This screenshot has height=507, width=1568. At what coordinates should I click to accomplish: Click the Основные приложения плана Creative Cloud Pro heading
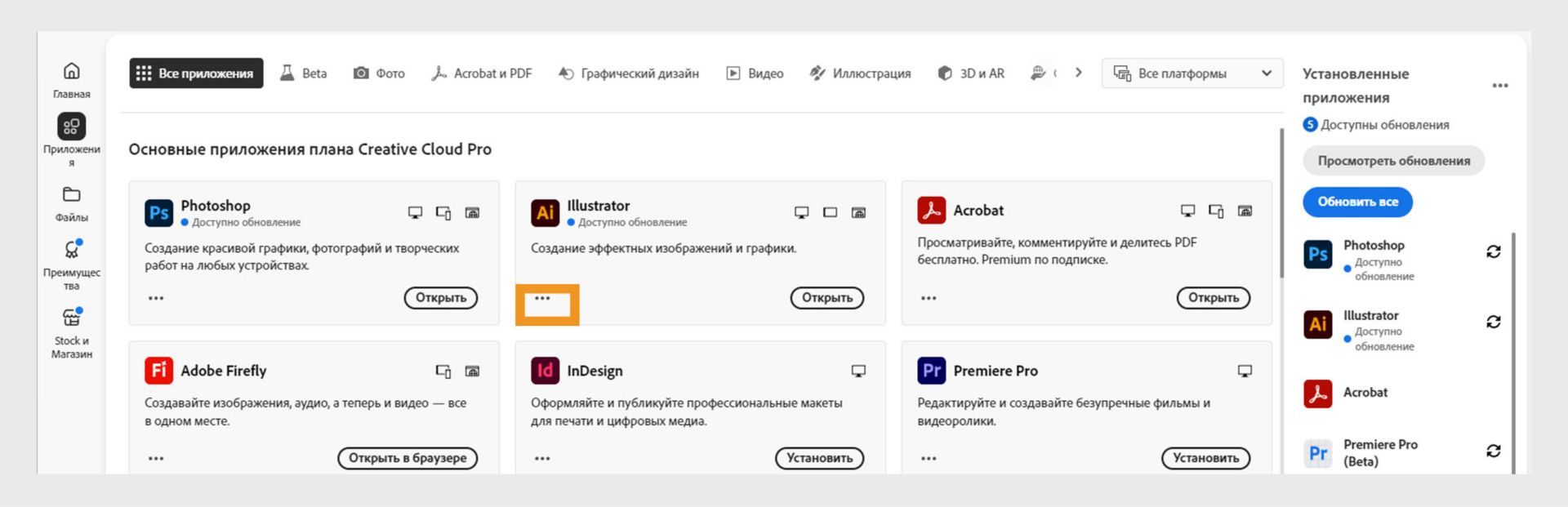[310, 149]
